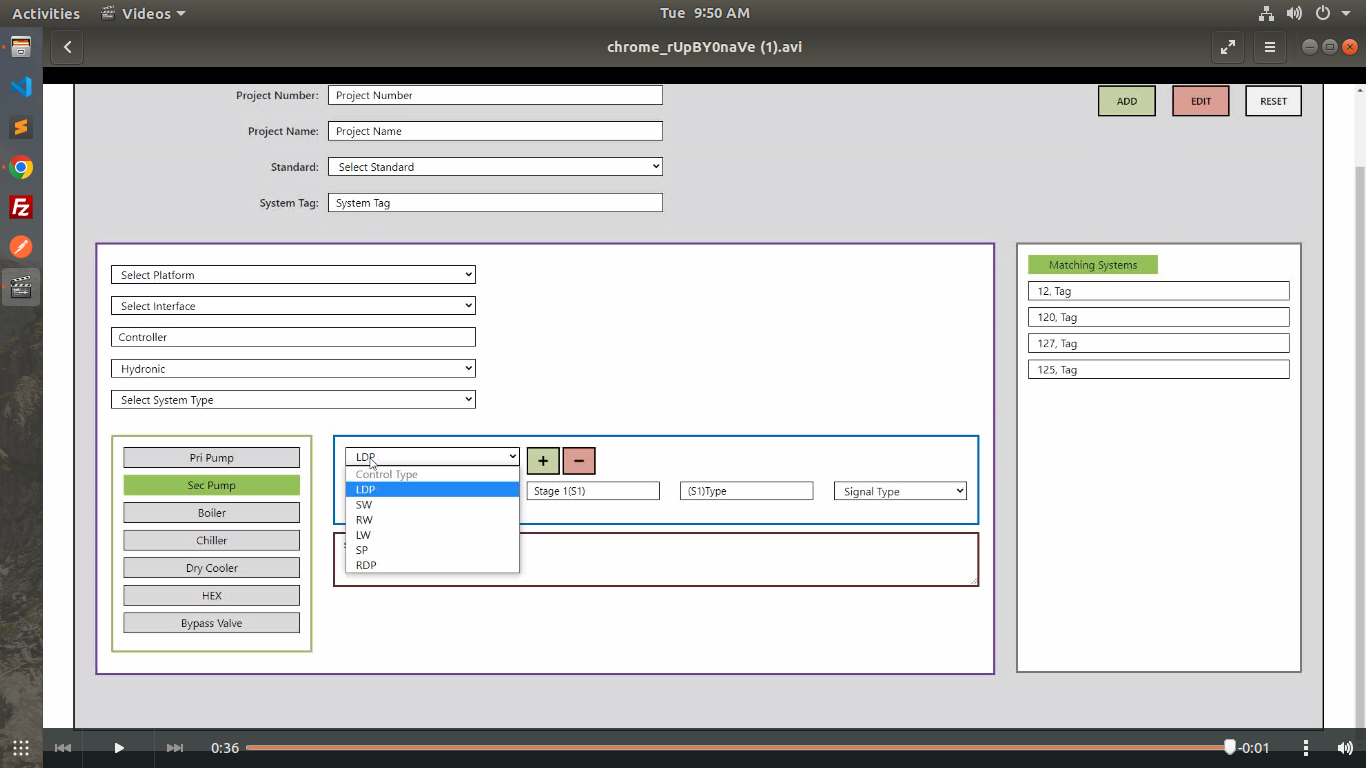Click the green plus button

point(543,461)
